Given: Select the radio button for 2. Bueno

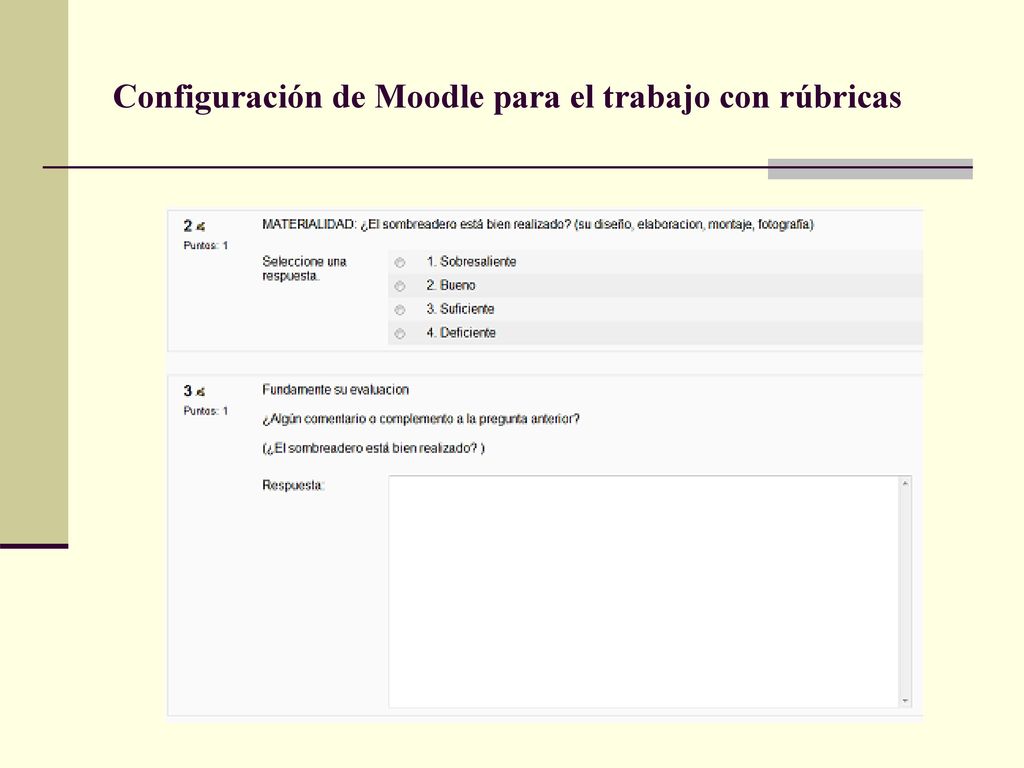Looking at the screenshot, I should coord(400,286).
